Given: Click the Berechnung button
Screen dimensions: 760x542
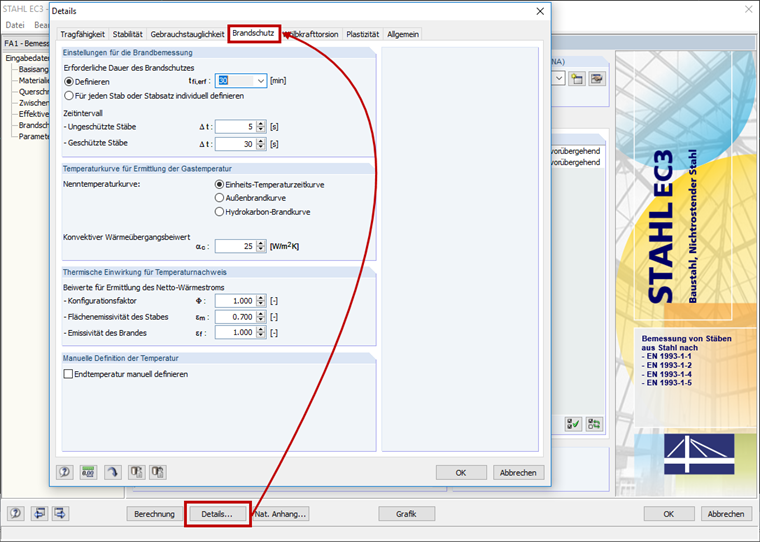Looking at the screenshot, I should 154,514.
